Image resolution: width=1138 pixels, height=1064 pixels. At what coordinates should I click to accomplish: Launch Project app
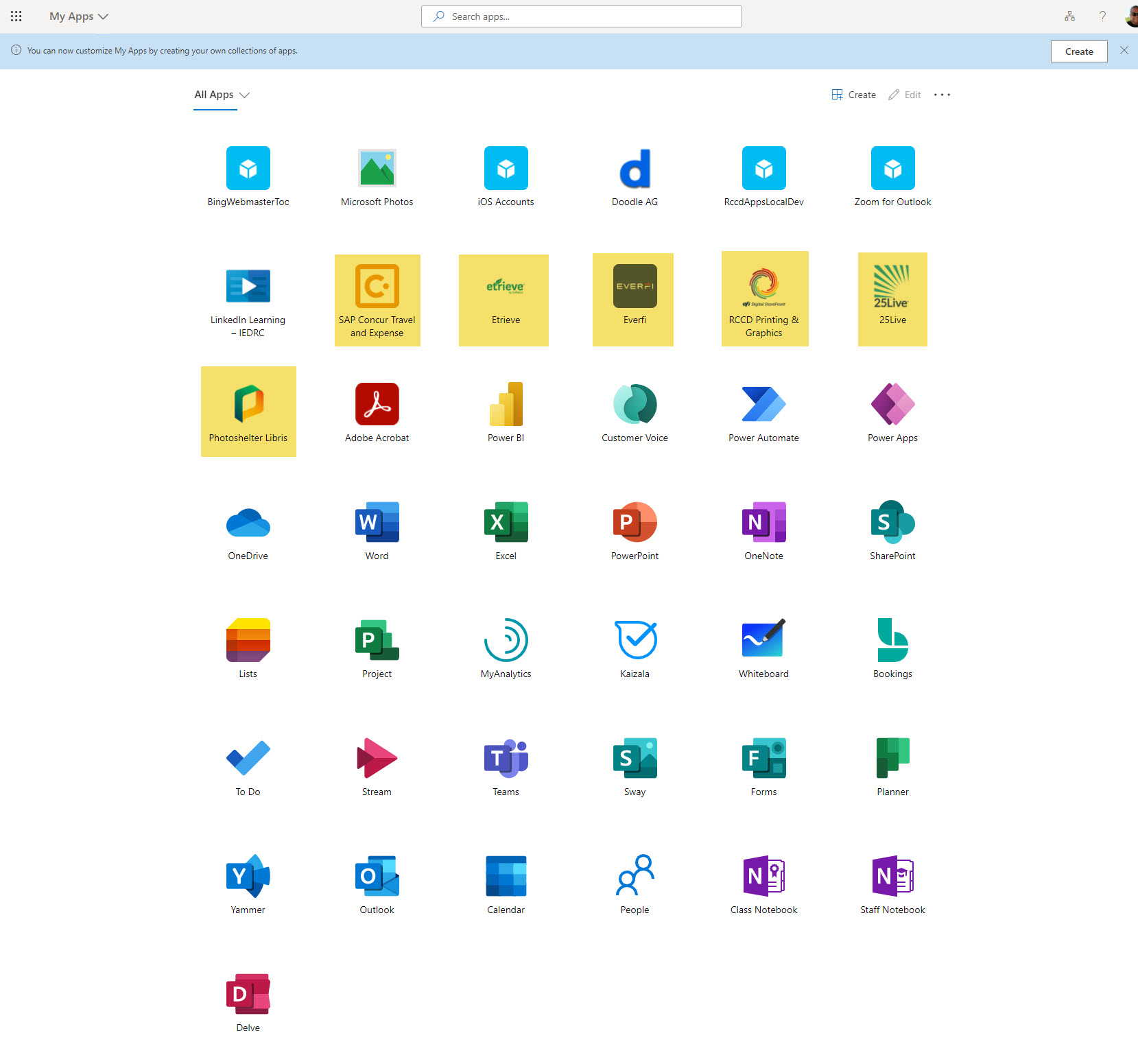coord(377,649)
